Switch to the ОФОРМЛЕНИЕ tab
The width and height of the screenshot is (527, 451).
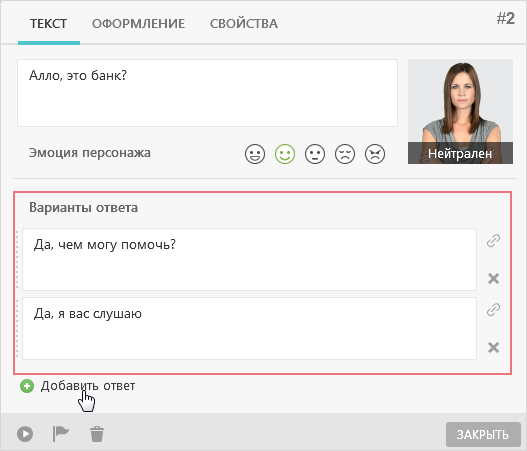click(138, 24)
